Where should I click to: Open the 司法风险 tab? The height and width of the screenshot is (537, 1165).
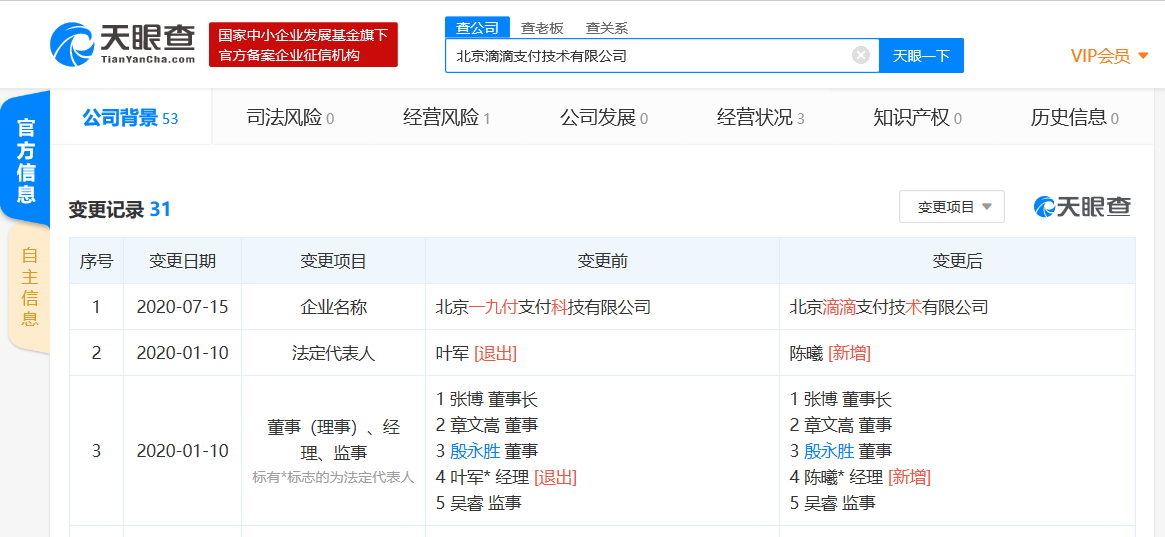point(290,118)
